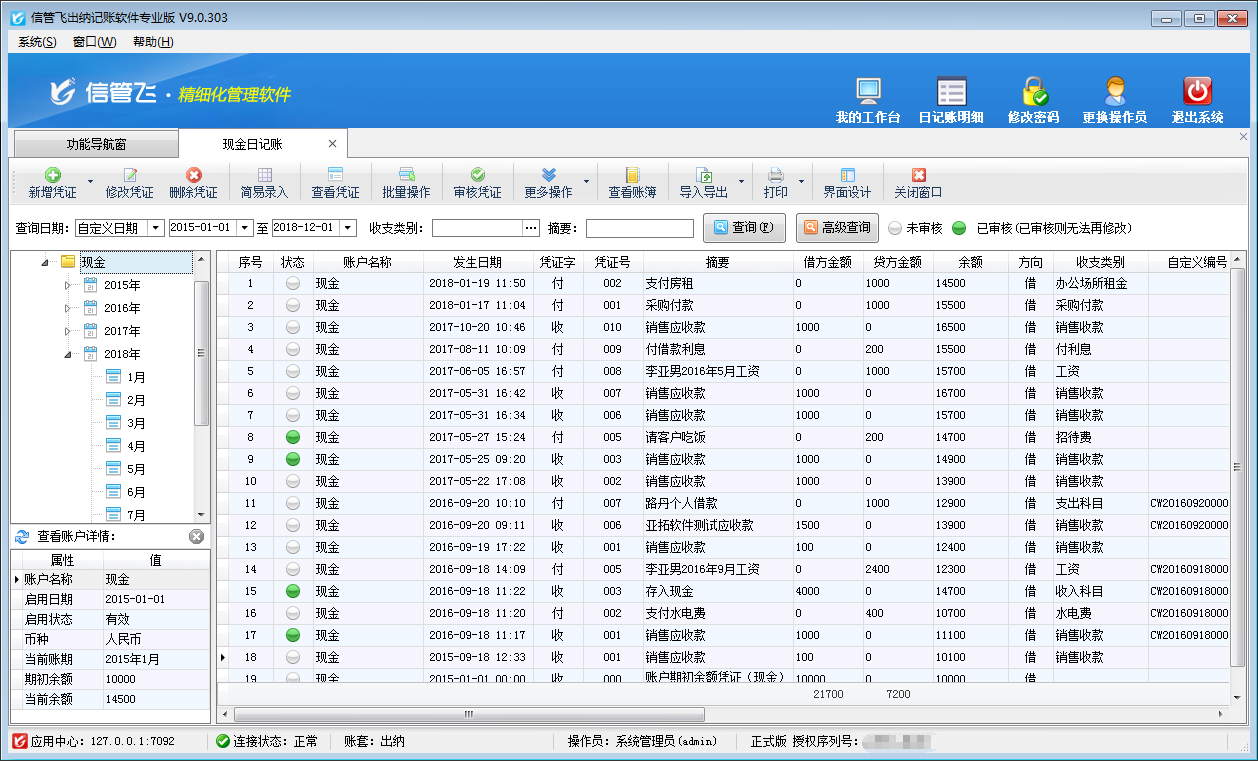Image resolution: width=1258 pixels, height=761 pixels.
Task: Click the 高级查询 advanced query button
Action: (836, 228)
